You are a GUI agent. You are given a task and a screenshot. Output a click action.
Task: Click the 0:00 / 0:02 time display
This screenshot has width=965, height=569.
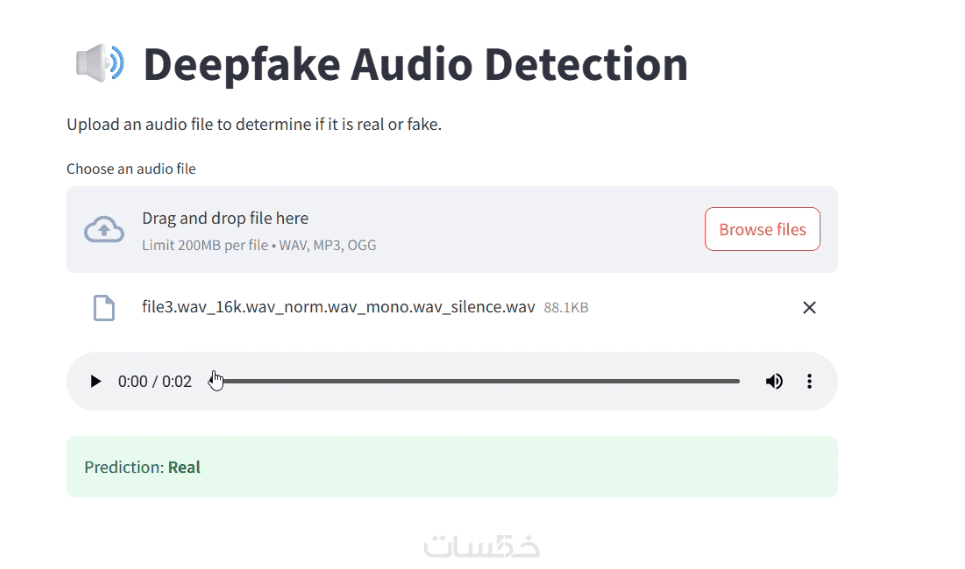[x=155, y=381]
